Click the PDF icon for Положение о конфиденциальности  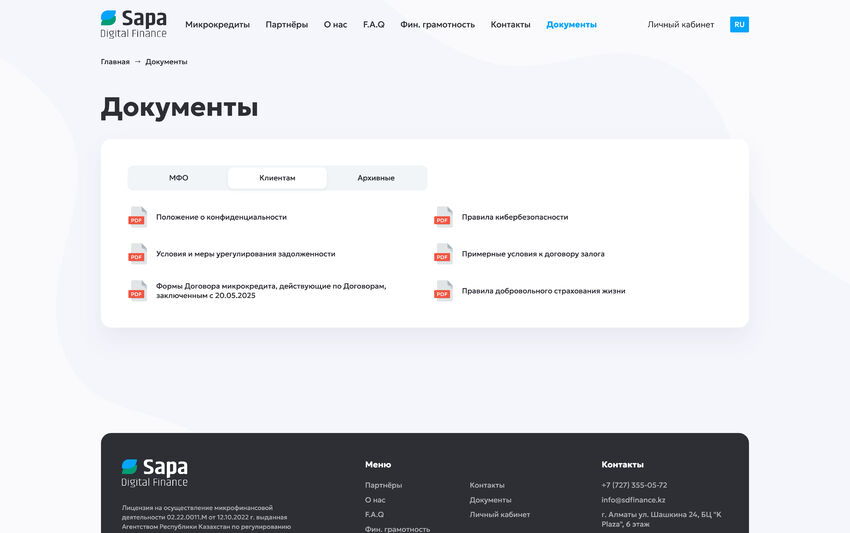pyautogui.click(x=137, y=217)
